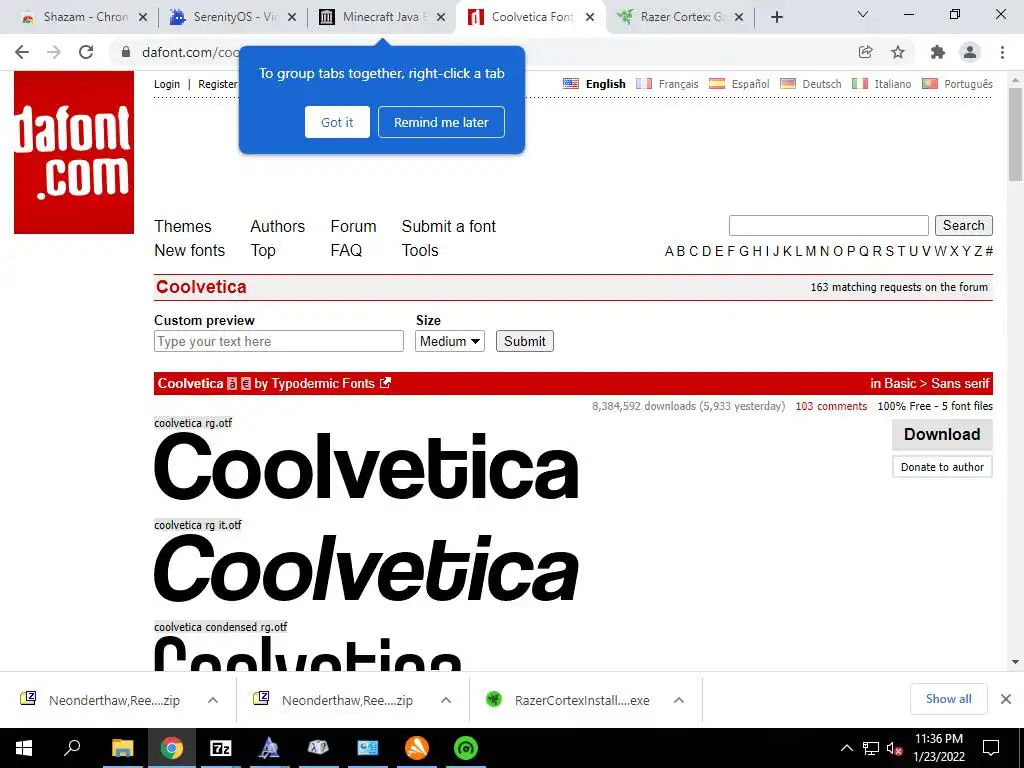Open the Themes menu
Viewport: 1024px width, 768px height.
point(183,226)
